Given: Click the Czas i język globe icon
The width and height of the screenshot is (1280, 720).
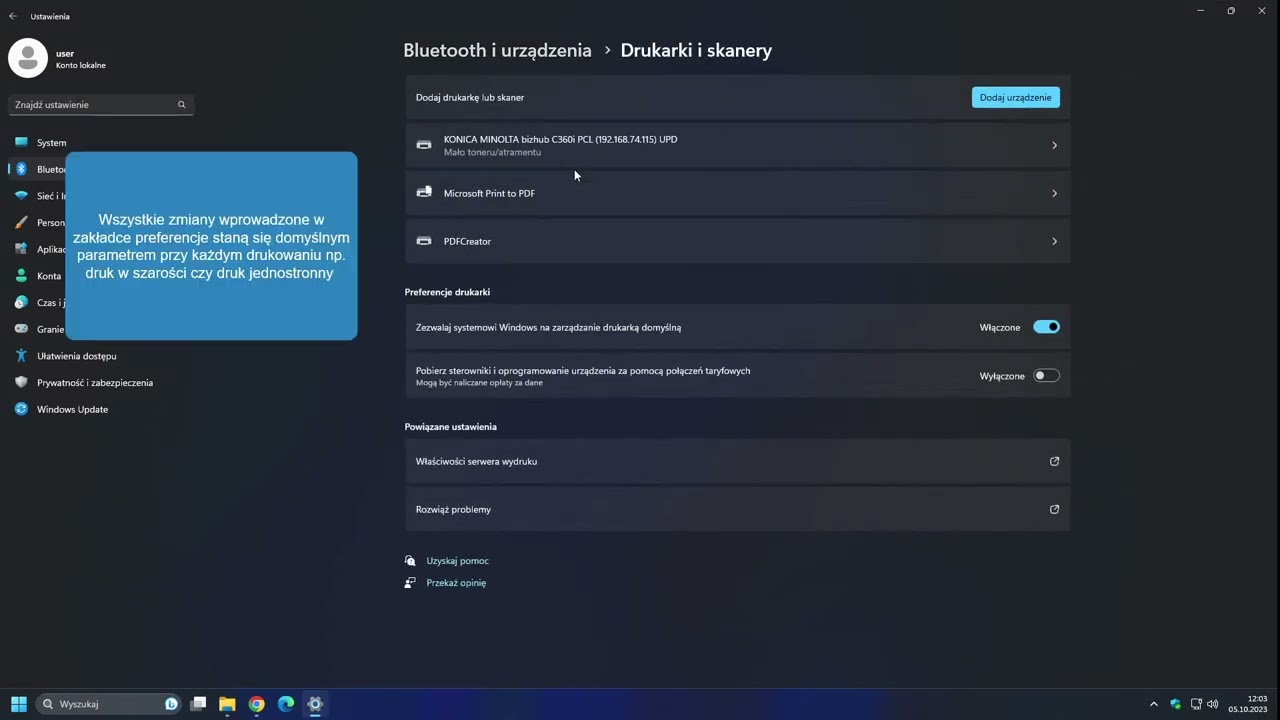Looking at the screenshot, I should (21, 302).
